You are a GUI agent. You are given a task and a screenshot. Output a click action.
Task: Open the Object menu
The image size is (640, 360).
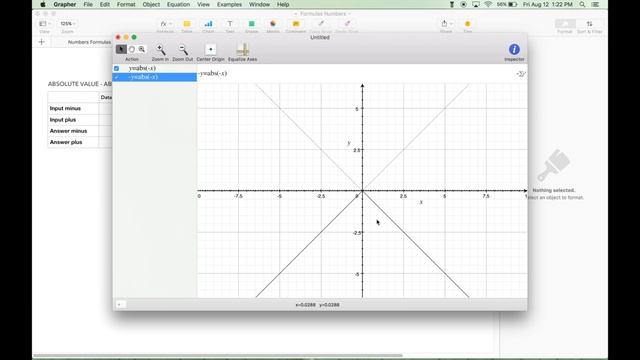[151, 4]
